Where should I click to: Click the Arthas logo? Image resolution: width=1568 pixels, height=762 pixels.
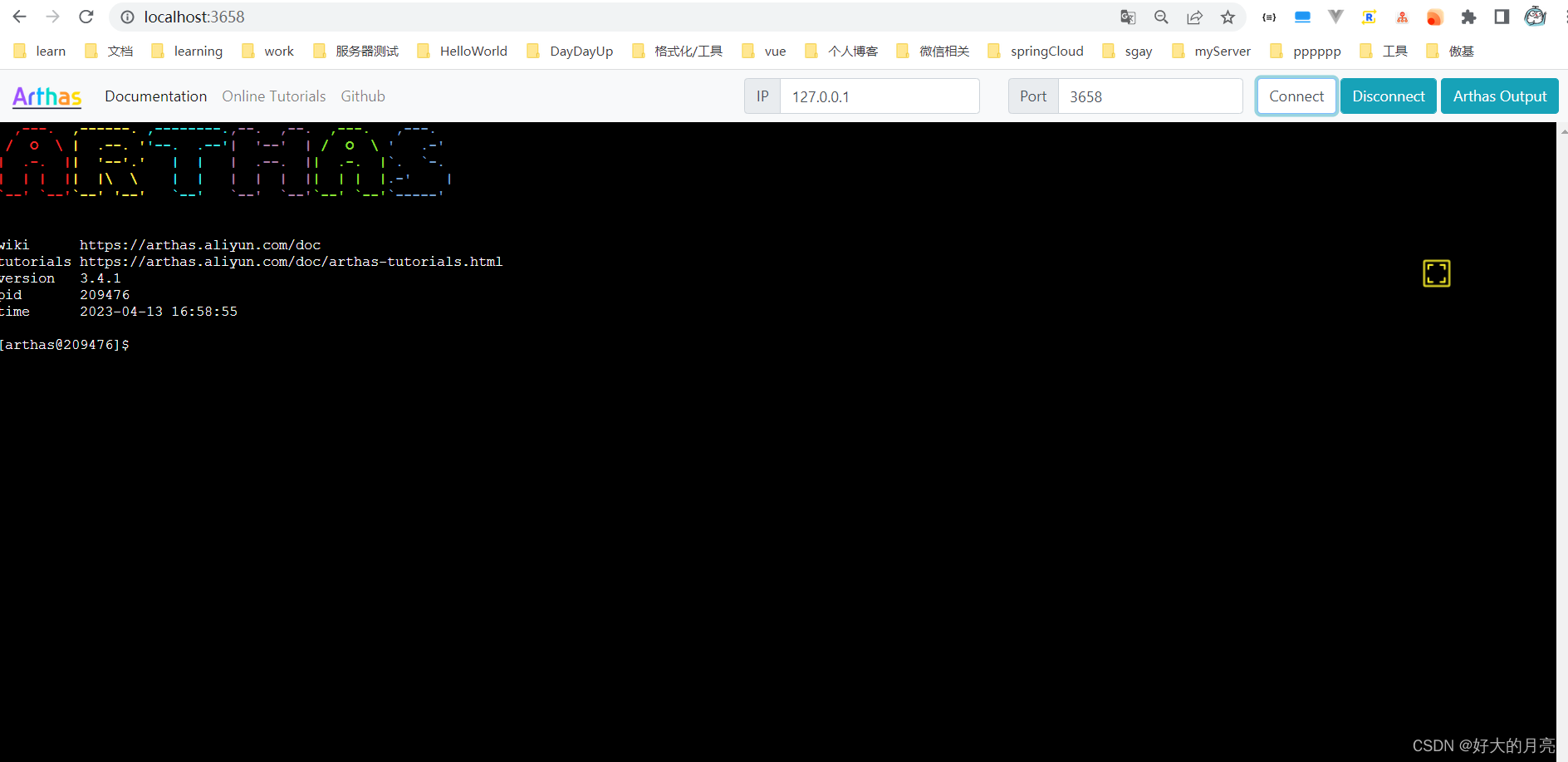(x=47, y=96)
